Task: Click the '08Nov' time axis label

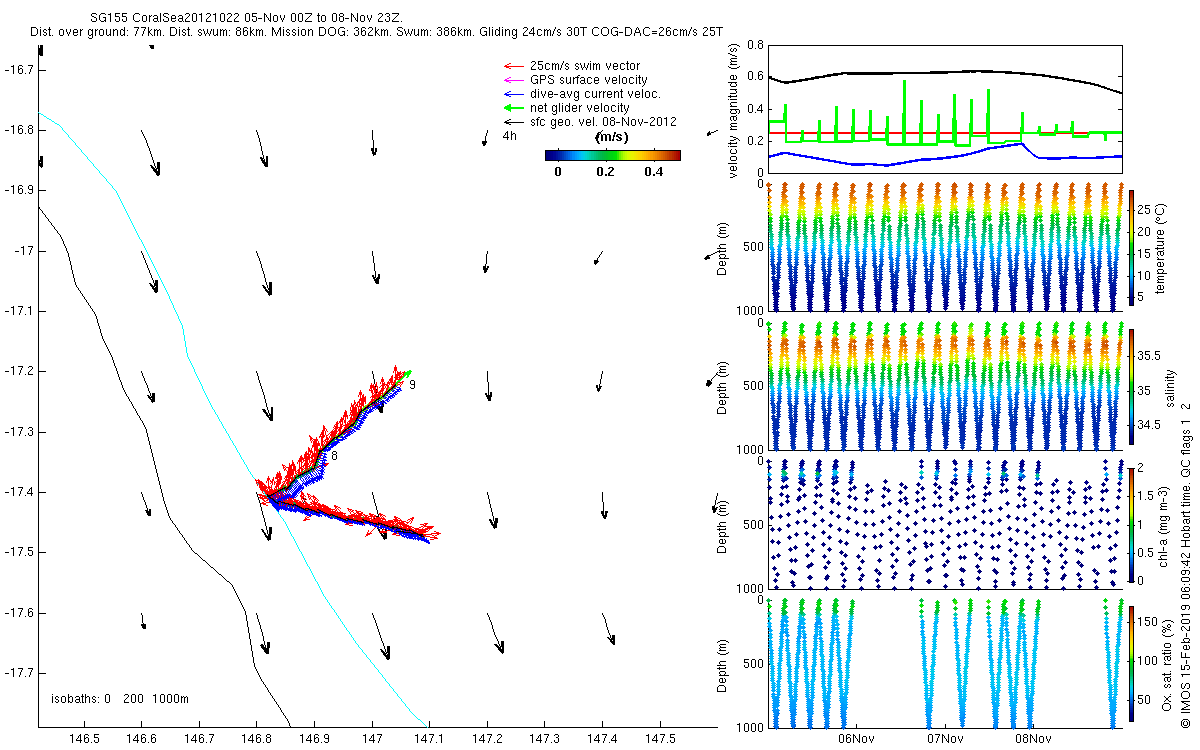Action: click(1032, 739)
